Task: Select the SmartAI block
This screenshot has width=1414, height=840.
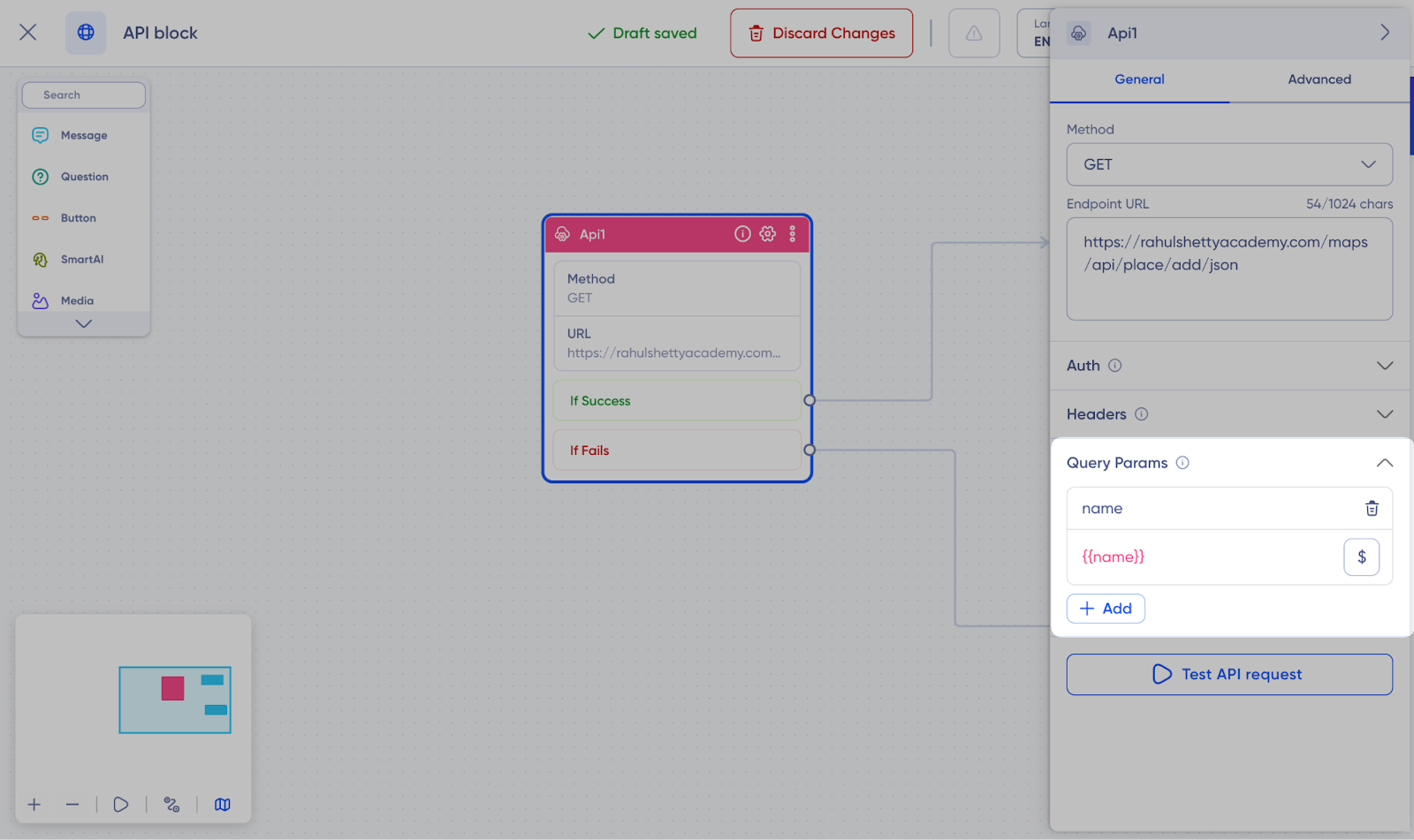Action: tap(84, 260)
